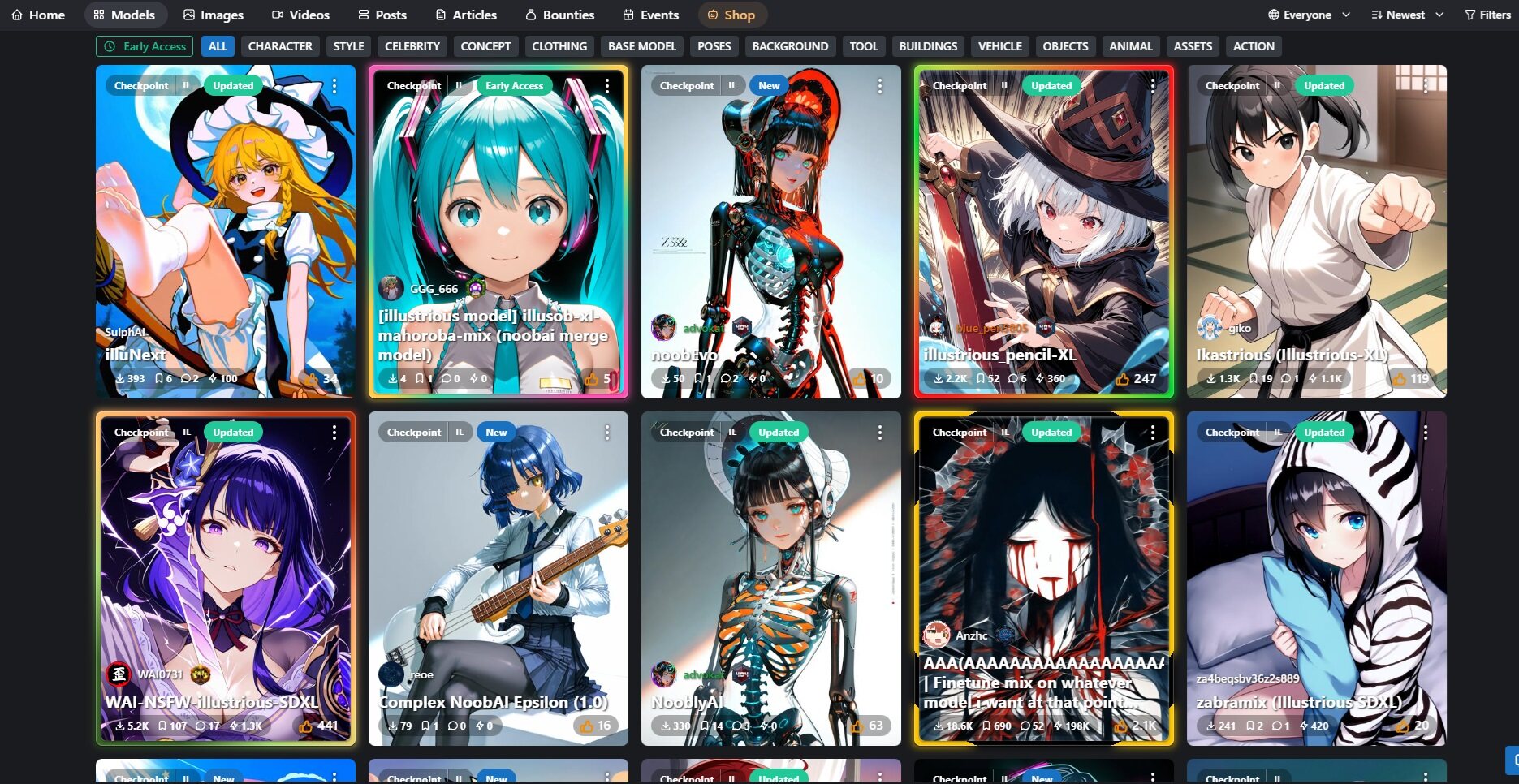The height and width of the screenshot is (784, 1519).
Task: Click the Anzhc user avatar
Action: coord(937,635)
